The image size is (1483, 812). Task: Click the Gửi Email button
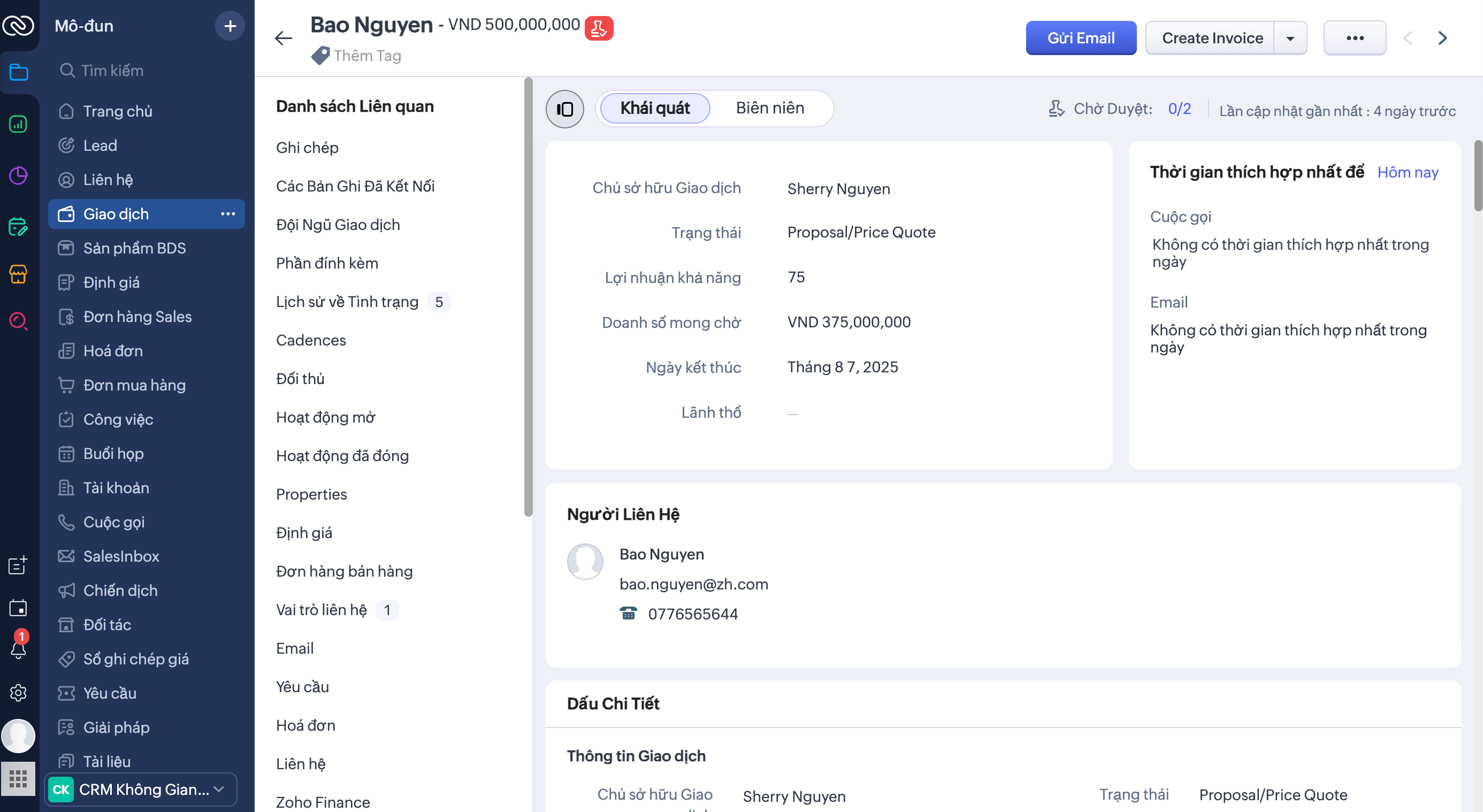click(x=1081, y=38)
